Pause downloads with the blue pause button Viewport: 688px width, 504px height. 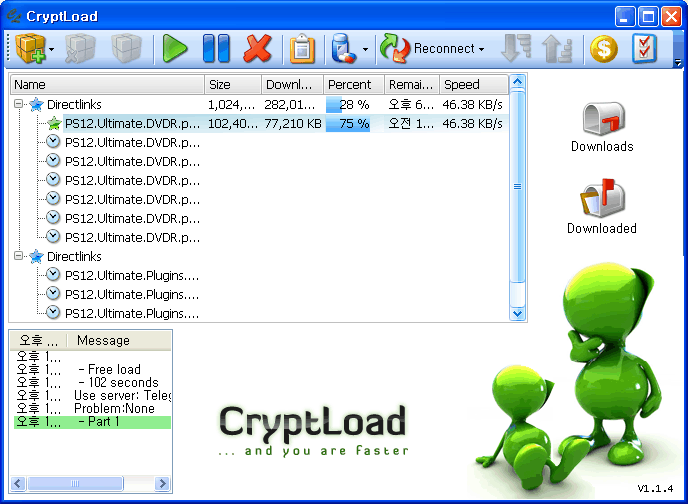[216, 48]
